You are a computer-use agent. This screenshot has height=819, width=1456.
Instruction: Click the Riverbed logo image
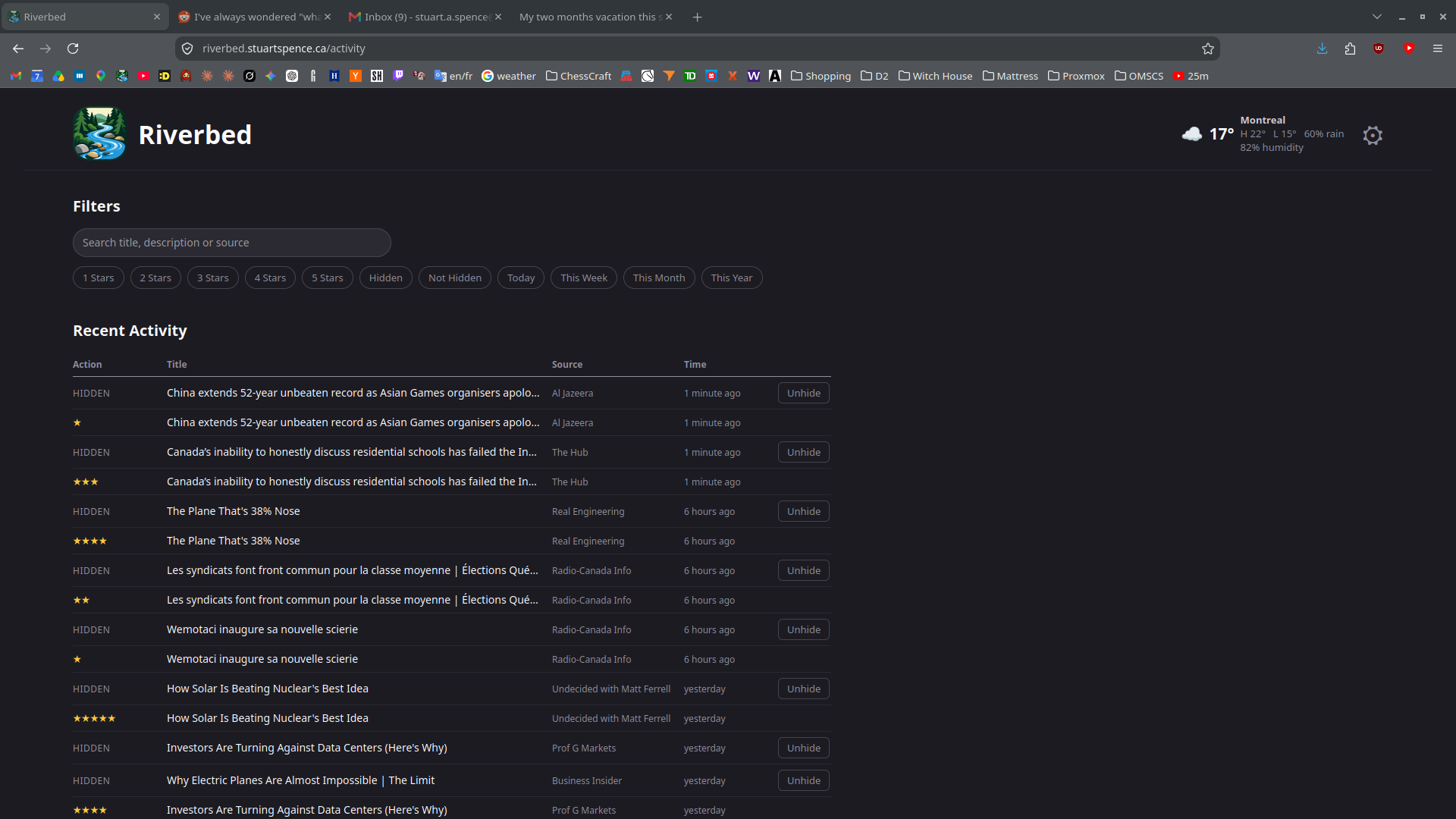pos(99,133)
